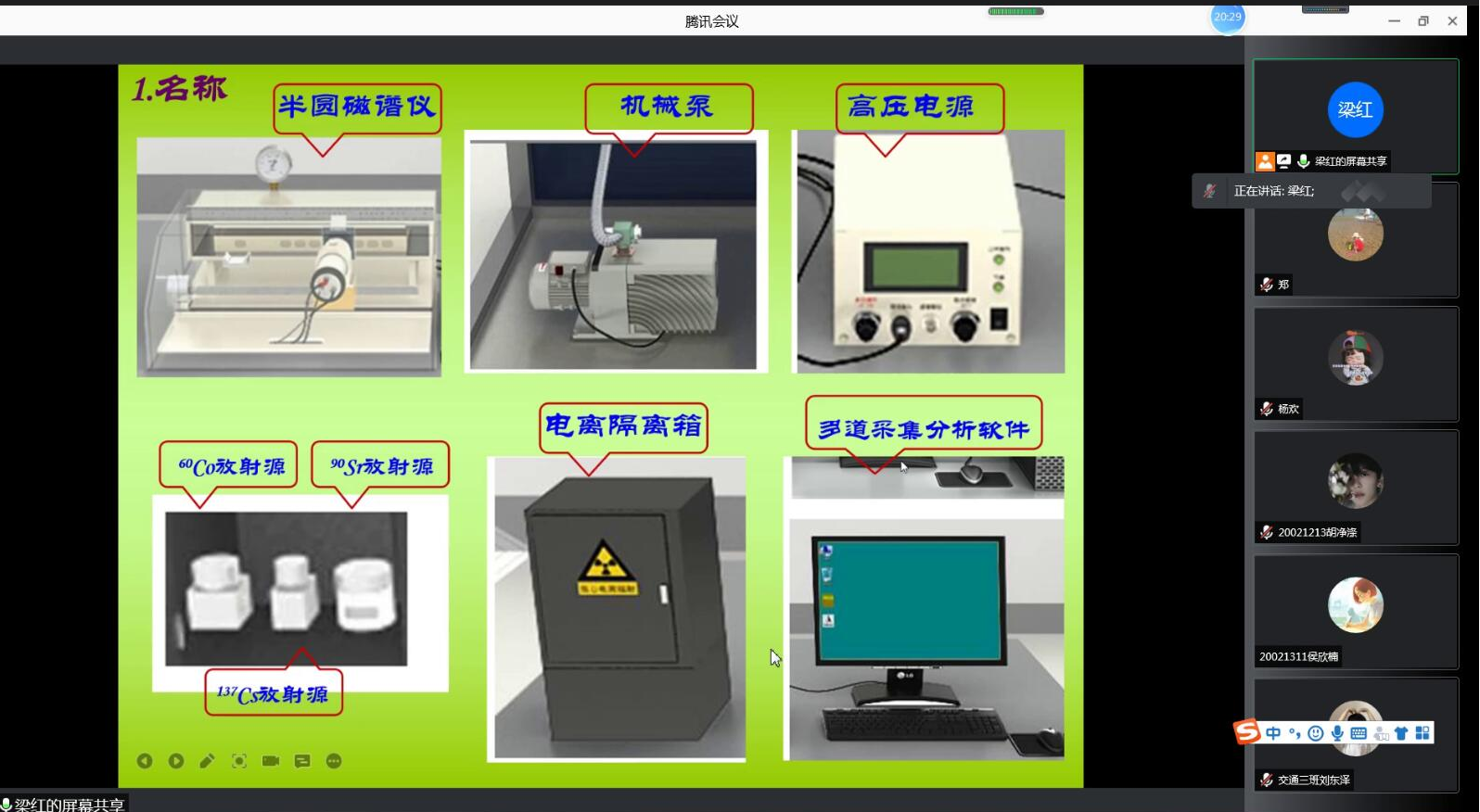Click the Sogou input method logo
The image size is (1480, 812).
tap(1247, 732)
